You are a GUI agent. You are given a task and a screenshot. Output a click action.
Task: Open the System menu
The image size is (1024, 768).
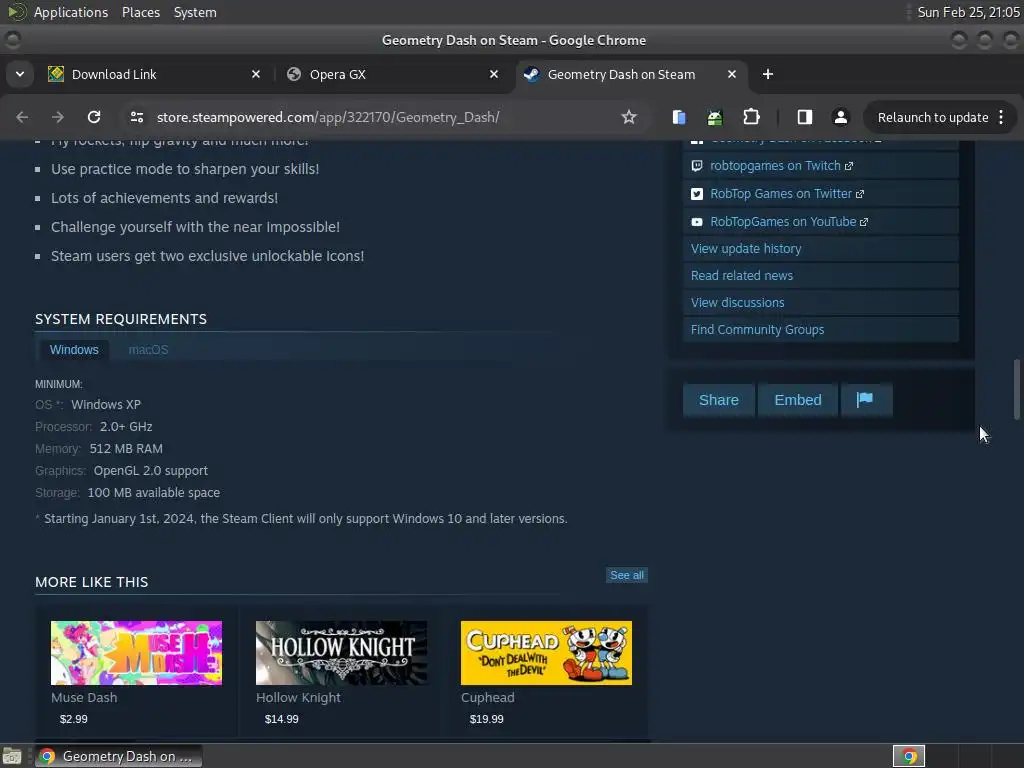(195, 12)
